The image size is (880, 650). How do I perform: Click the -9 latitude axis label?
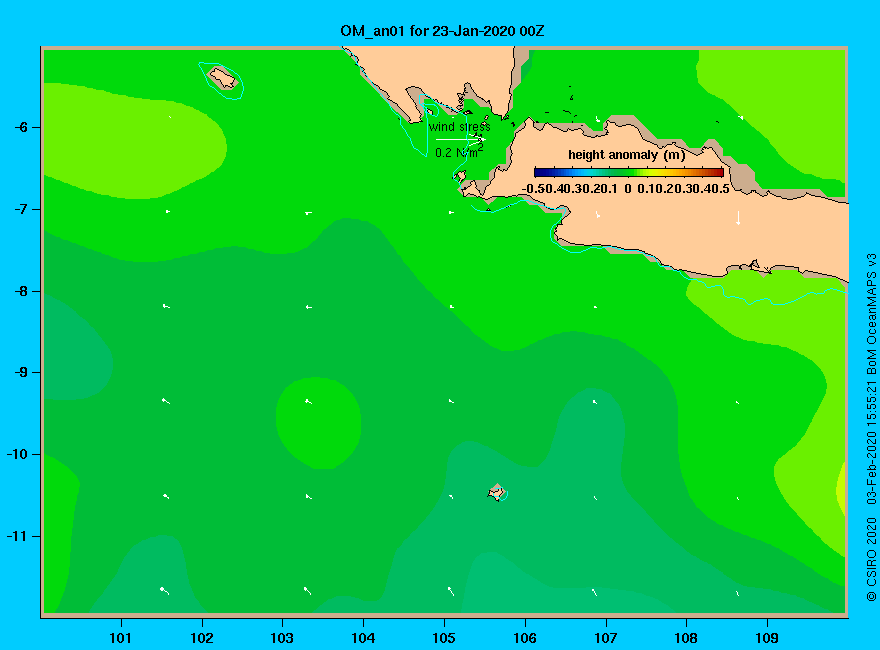(x=21, y=373)
